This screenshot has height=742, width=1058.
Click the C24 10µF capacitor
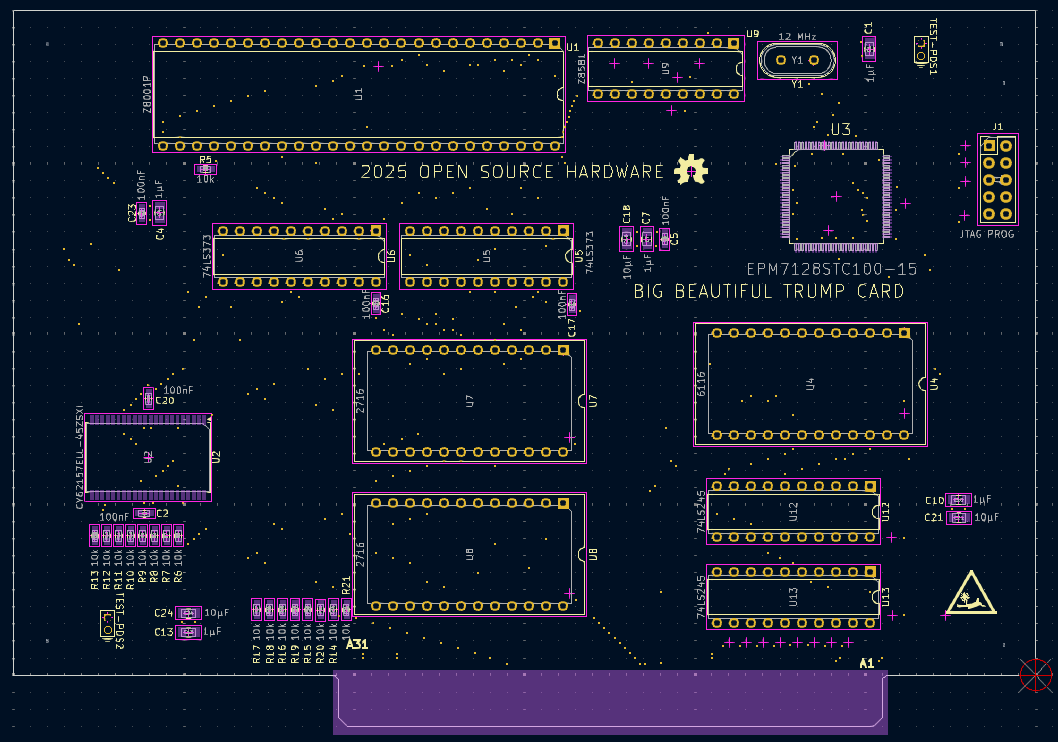(187, 612)
